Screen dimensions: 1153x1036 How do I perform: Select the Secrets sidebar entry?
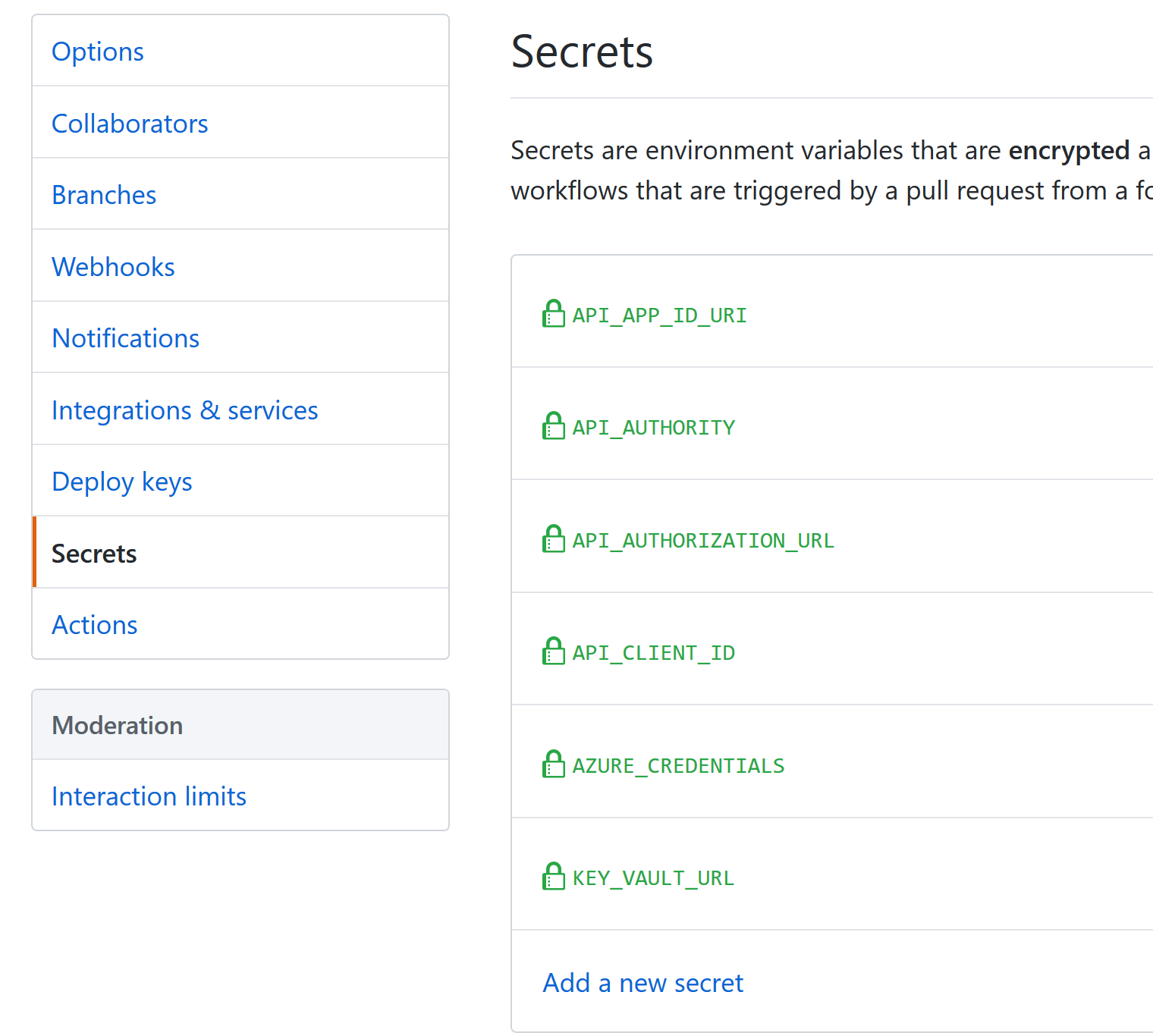point(94,553)
